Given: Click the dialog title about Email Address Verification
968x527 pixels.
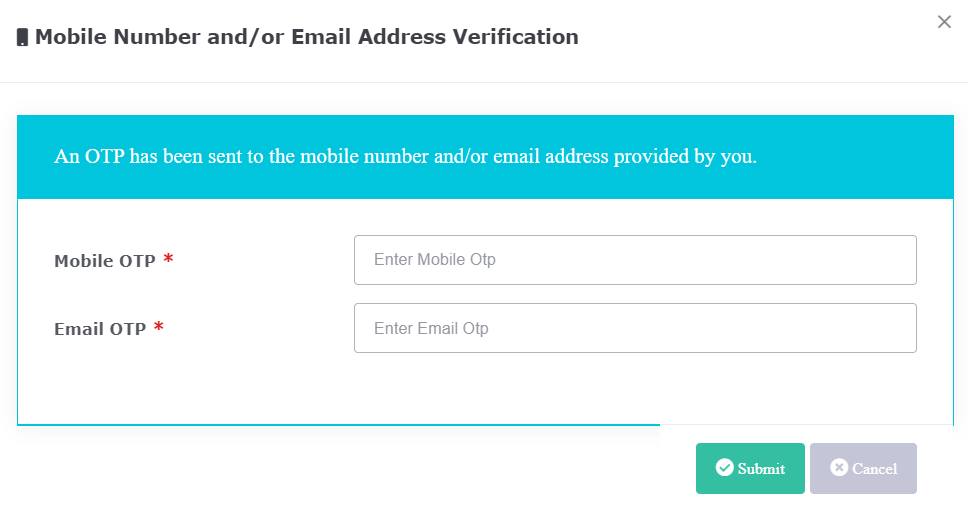Looking at the screenshot, I should click(x=307, y=37).
